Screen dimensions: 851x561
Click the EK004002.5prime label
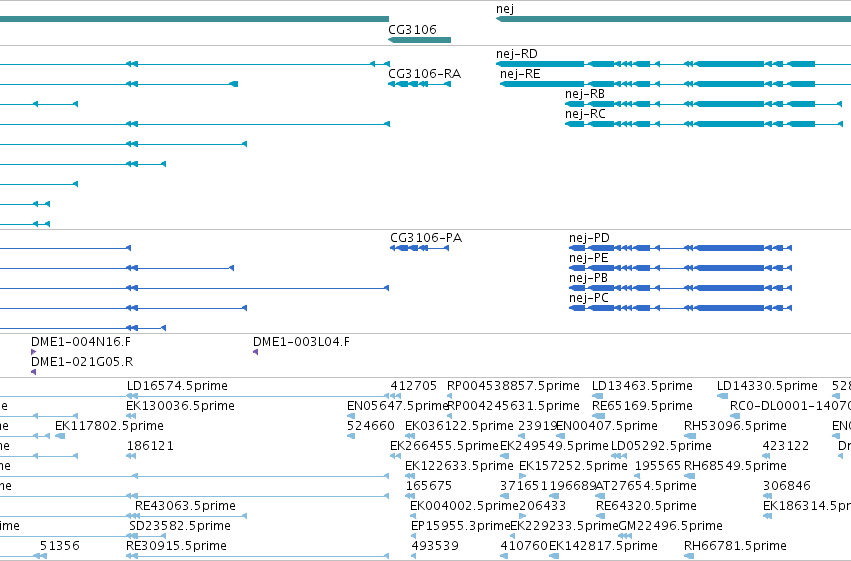click(464, 506)
